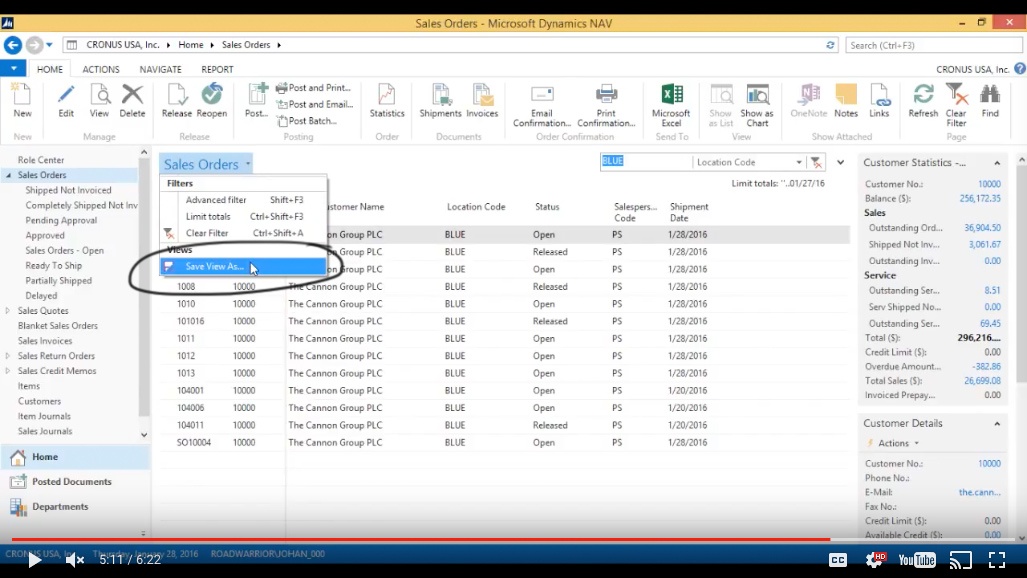Open Invoices documents
Viewport: 1027px width, 578px height.
click(482, 100)
